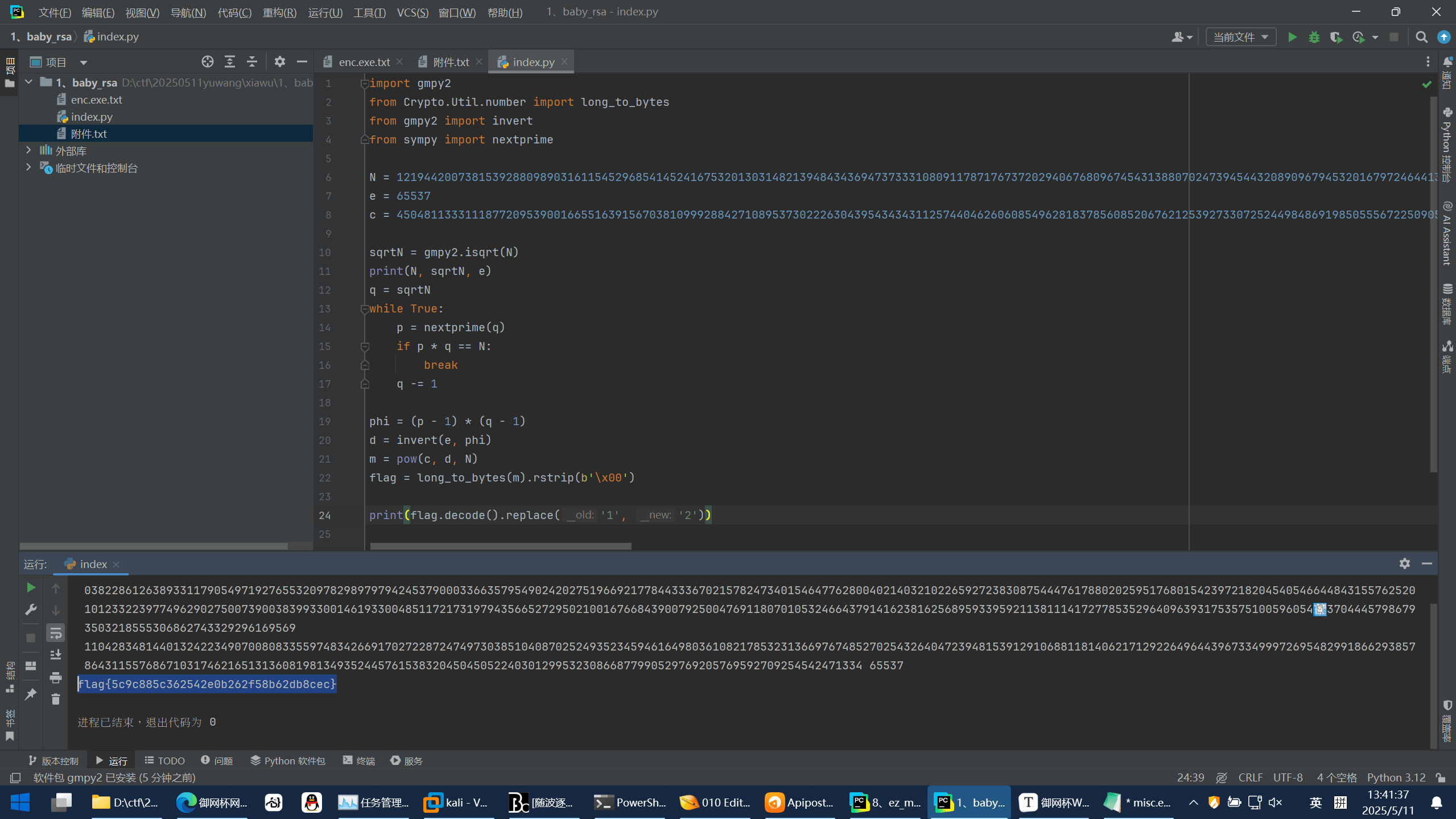Click the print icon in run panel
1456x819 pixels.
55,677
